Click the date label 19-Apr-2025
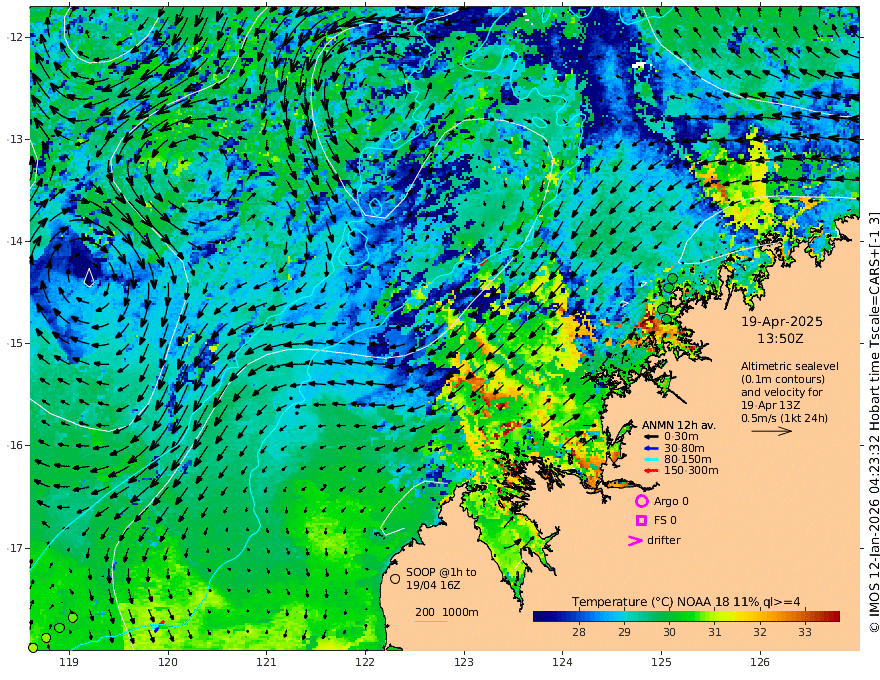 (x=782, y=322)
